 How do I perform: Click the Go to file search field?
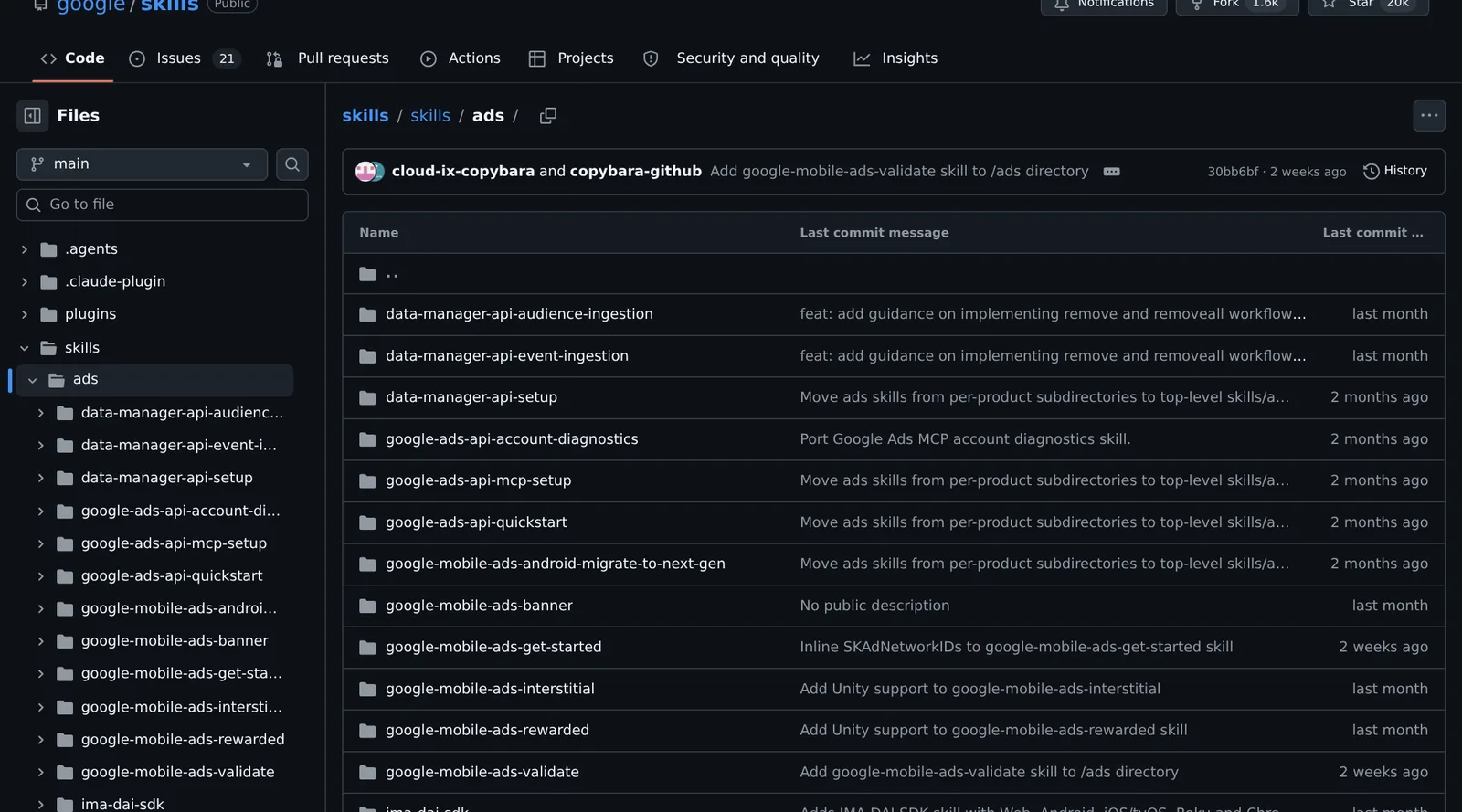click(163, 205)
